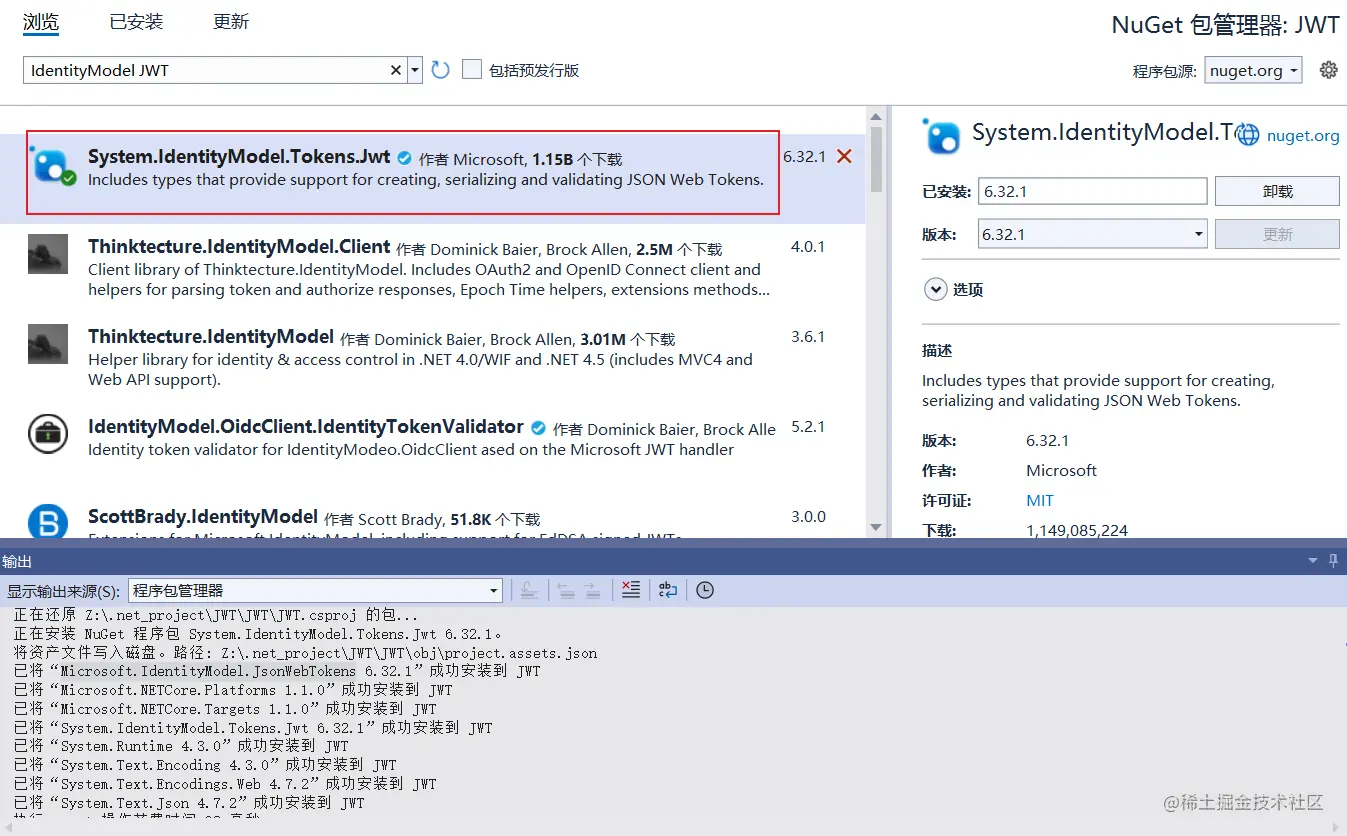The image size is (1347, 836).
Task: Refresh the package list
Action: tap(441, 70)
